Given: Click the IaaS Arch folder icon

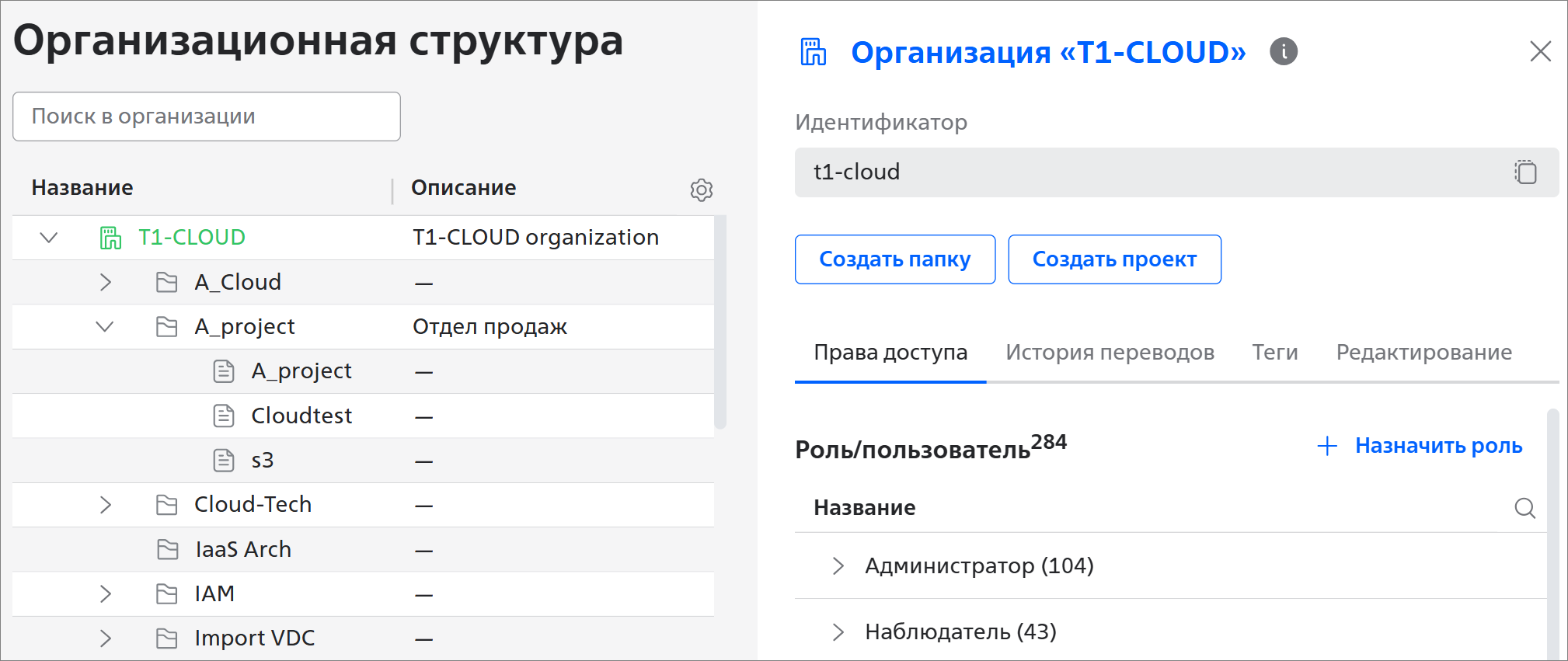Looking at the screenshot, I should pyautogui.click(x=167, y=550).
